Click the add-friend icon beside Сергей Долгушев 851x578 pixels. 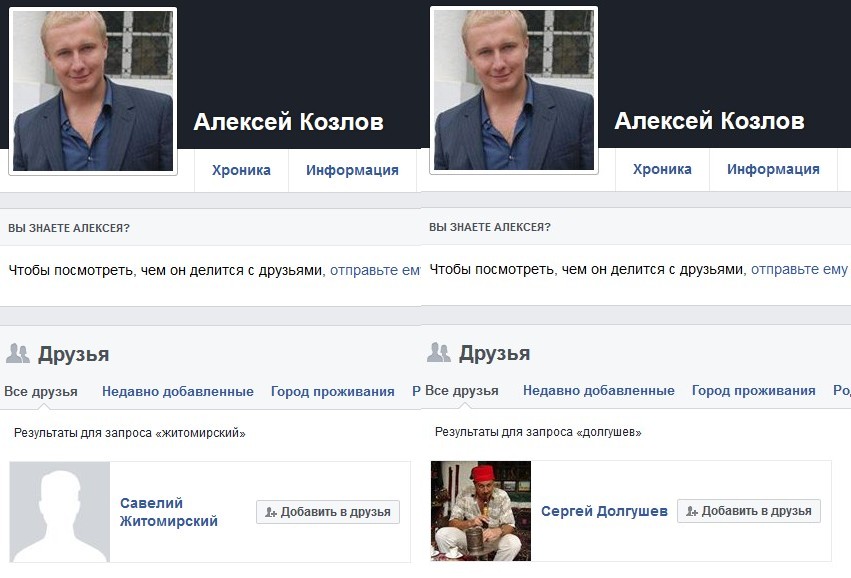coord(692,511)
